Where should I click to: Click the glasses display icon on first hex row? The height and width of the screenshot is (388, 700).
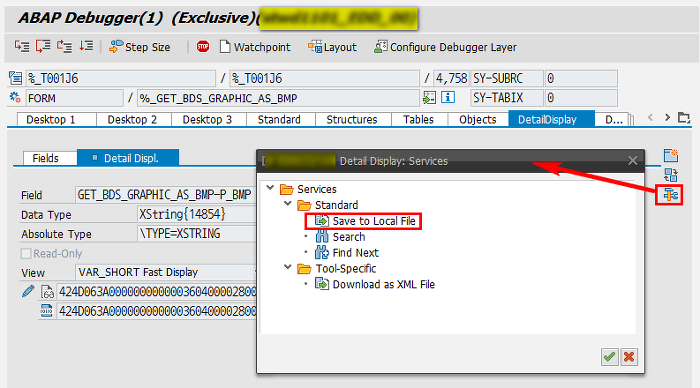click(47, 292)
